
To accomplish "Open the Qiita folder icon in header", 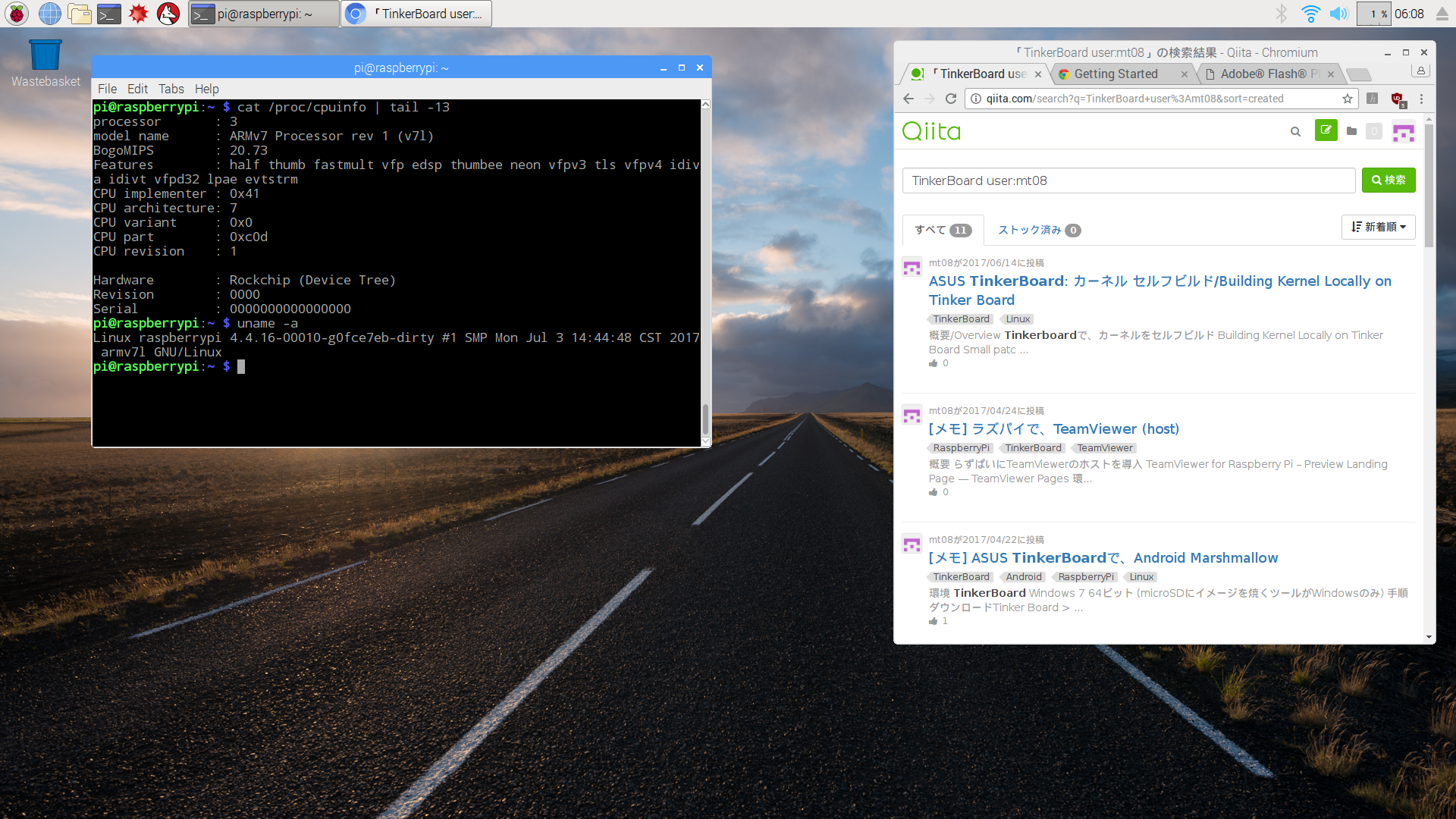I will coord(1351,131).
